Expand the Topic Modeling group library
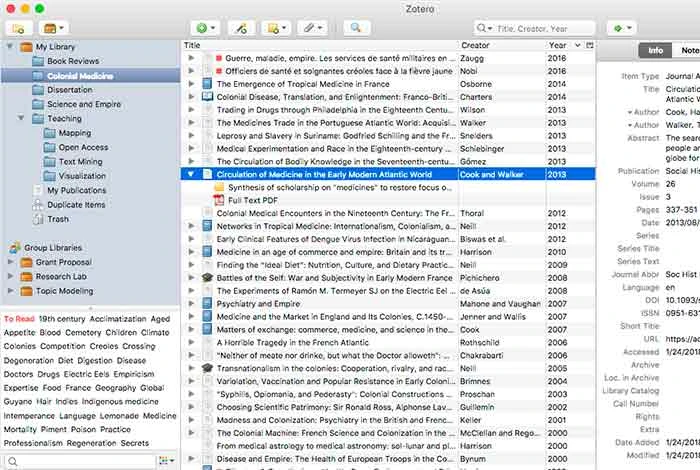This screenshot has width=700, height=470. point(10,291)
